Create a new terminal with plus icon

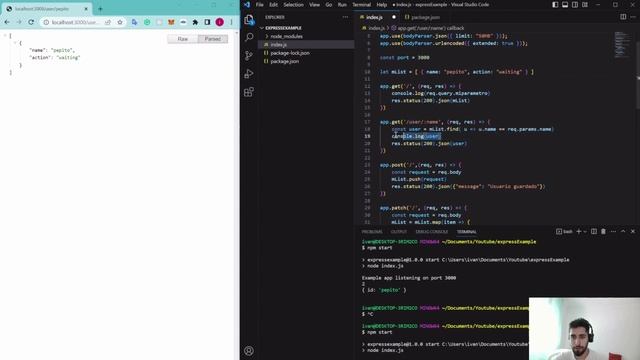578,231
